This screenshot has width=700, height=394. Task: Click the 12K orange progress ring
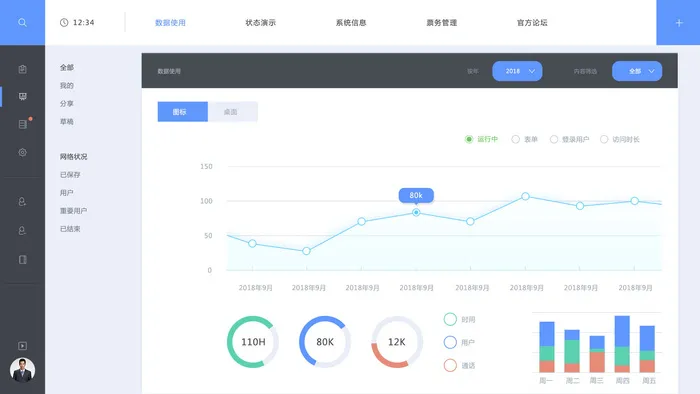click(397, 342)
